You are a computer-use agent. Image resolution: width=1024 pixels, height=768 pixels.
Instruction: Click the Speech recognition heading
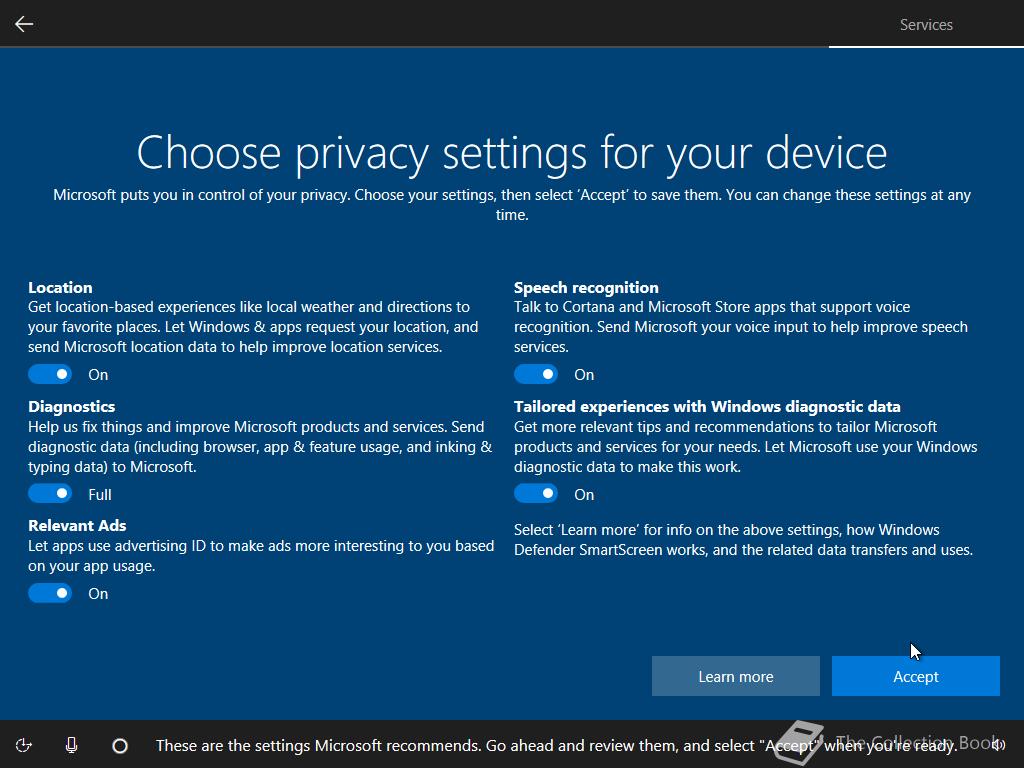coord(586,287)
